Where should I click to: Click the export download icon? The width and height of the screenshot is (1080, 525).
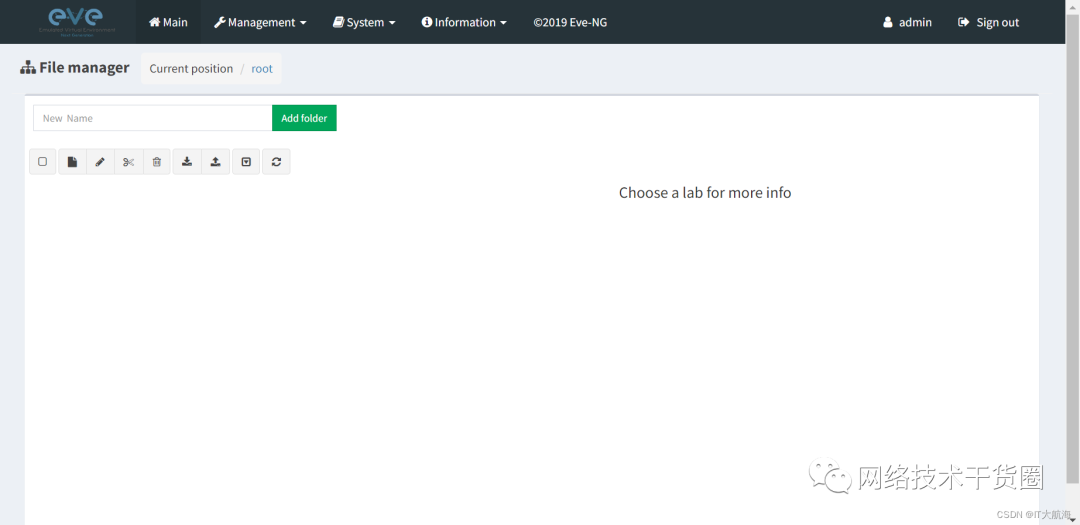pos(187,162)
